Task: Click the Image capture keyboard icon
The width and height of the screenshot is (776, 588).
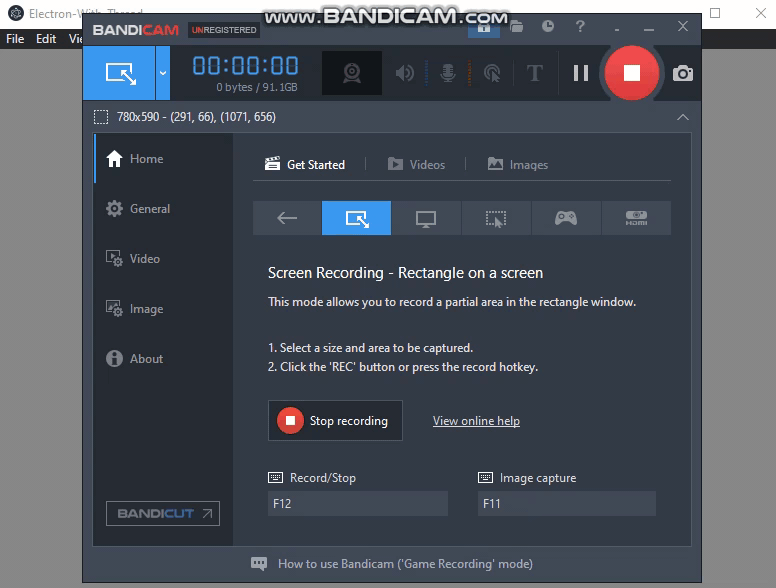Action: tap(485, 478)
